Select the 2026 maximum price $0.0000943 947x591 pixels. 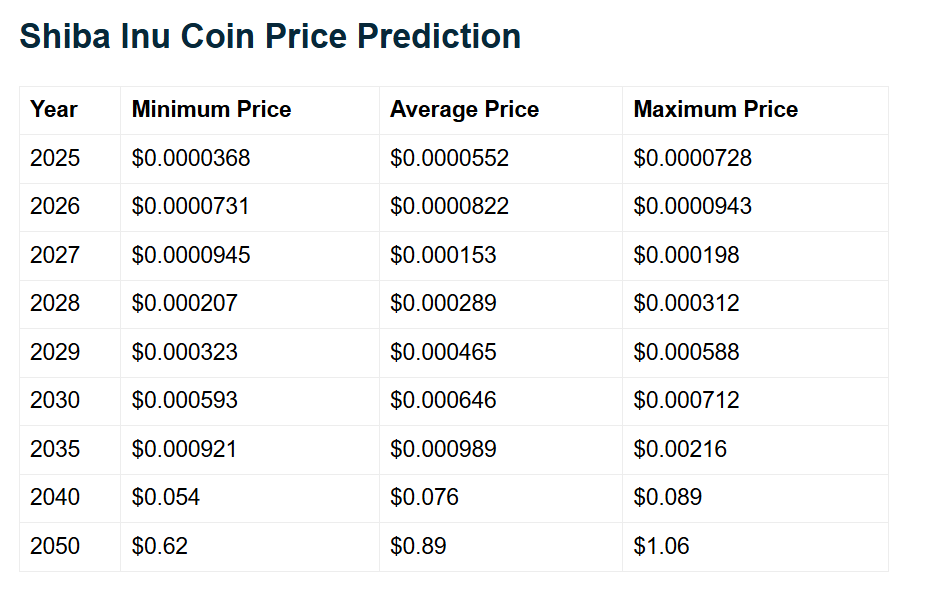[x=692, y=207]
